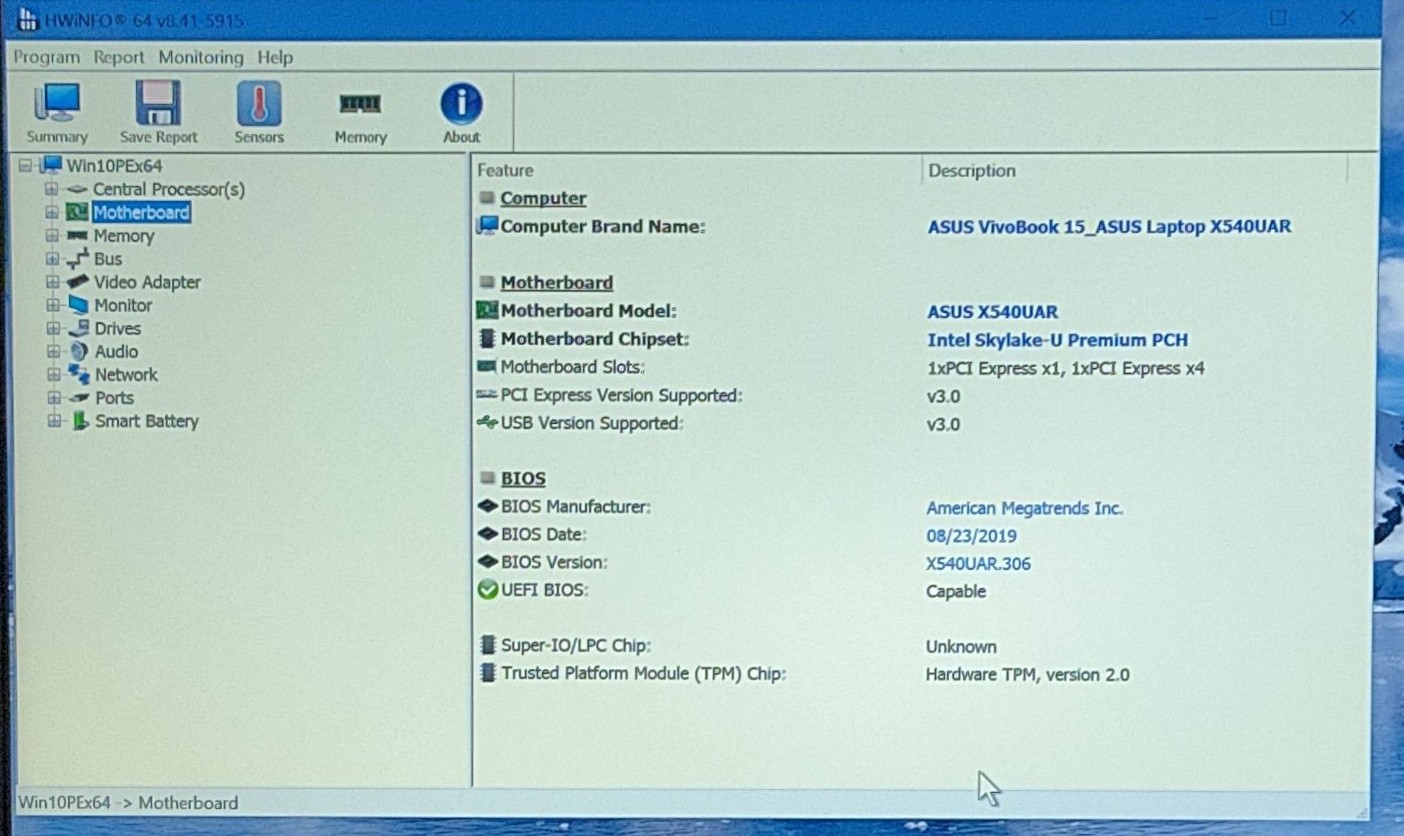Open the Program menu

click(47, 57)
